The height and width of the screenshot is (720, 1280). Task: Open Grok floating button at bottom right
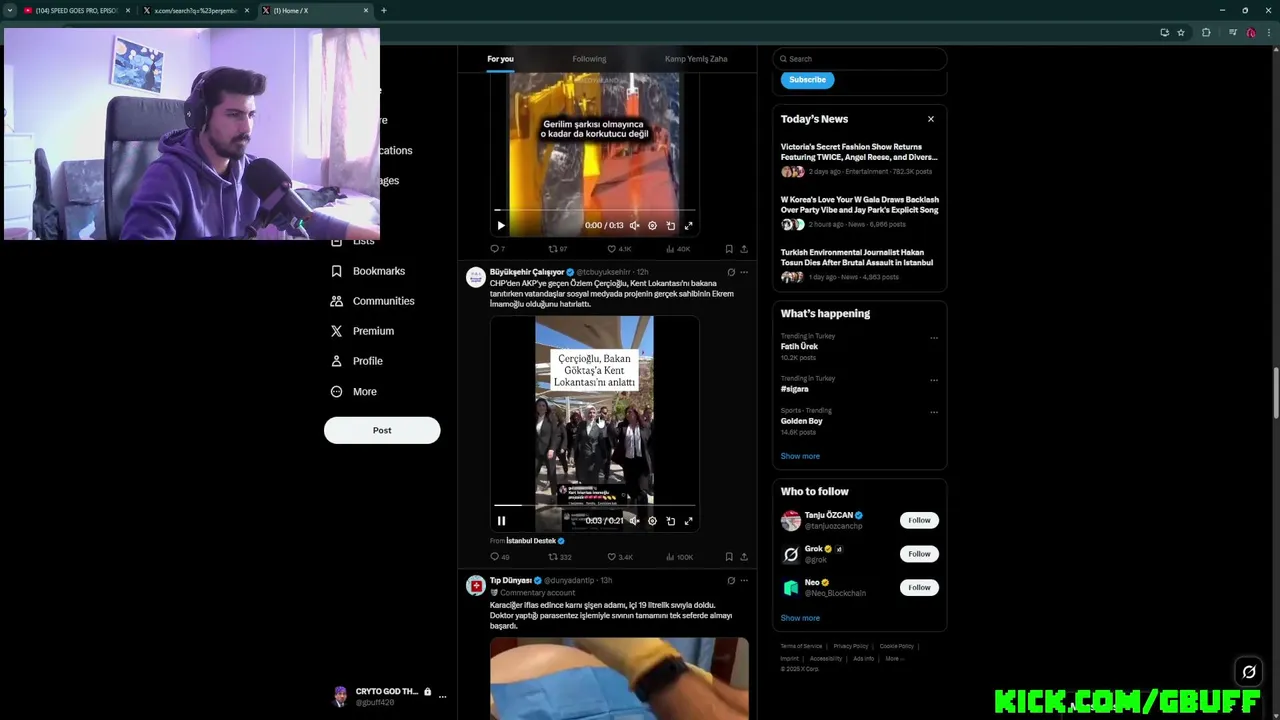coord(1249,672)
